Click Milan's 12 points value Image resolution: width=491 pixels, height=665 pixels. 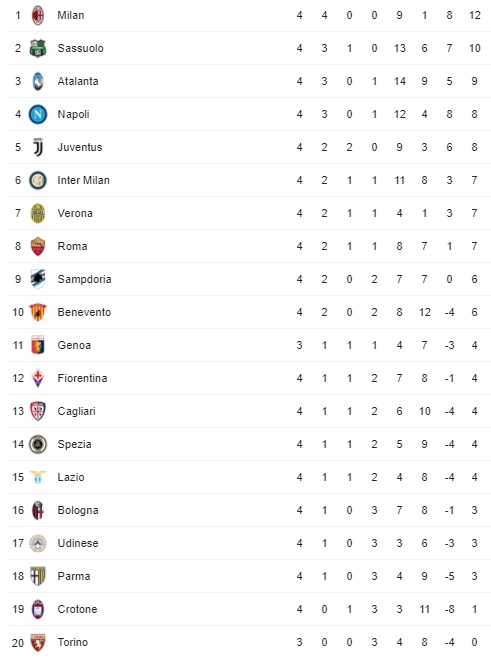pos(474,15)
